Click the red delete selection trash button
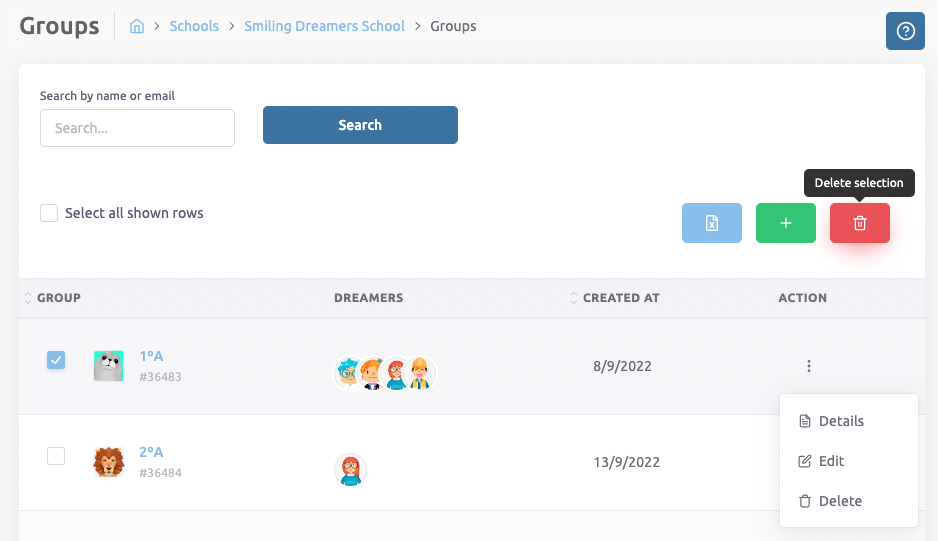The image size is (938, 541). point(859,223)
